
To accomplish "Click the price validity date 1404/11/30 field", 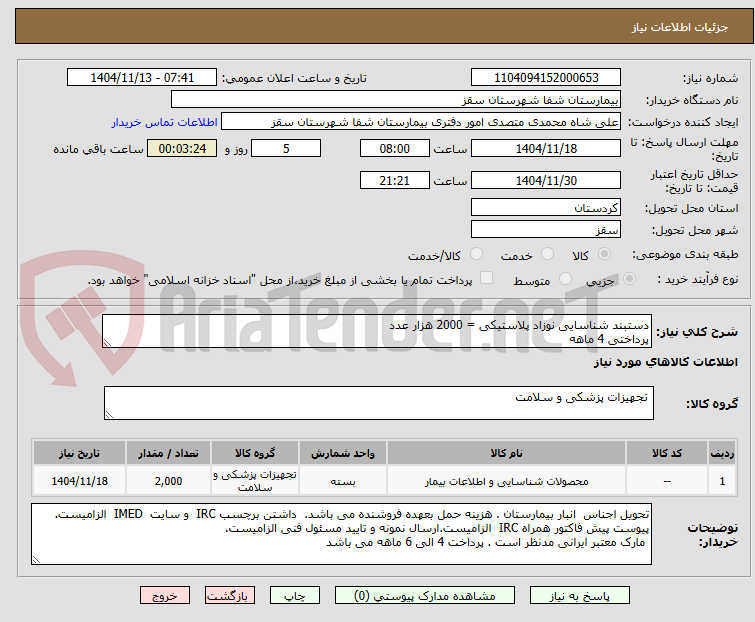I will coord(546,180).
